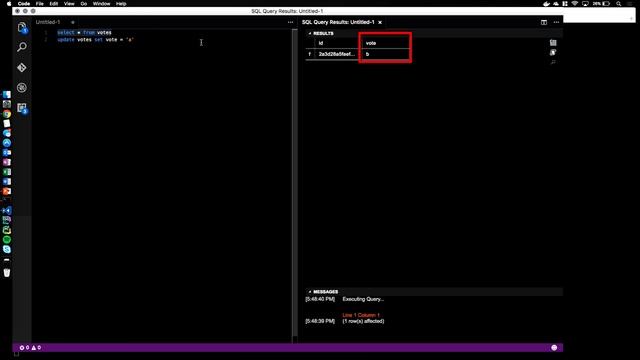This screenshot has height=360, width=640.
Task: Click the editor line 'select * from votes'
Action: click(84, 32)
